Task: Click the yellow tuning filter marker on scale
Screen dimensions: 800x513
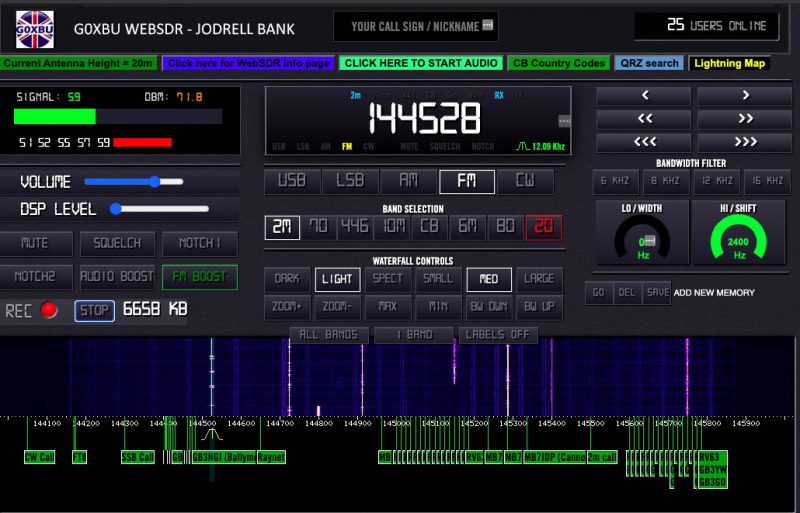Action: [212, 434]
